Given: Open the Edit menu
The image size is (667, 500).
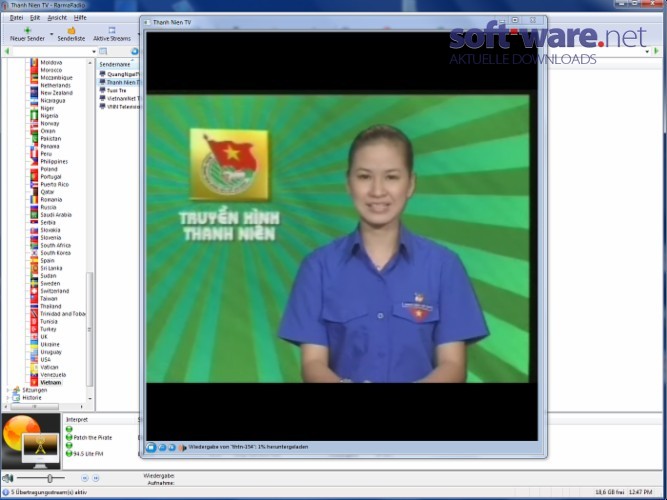Looking at the screenshot, I should pos(35,17).
